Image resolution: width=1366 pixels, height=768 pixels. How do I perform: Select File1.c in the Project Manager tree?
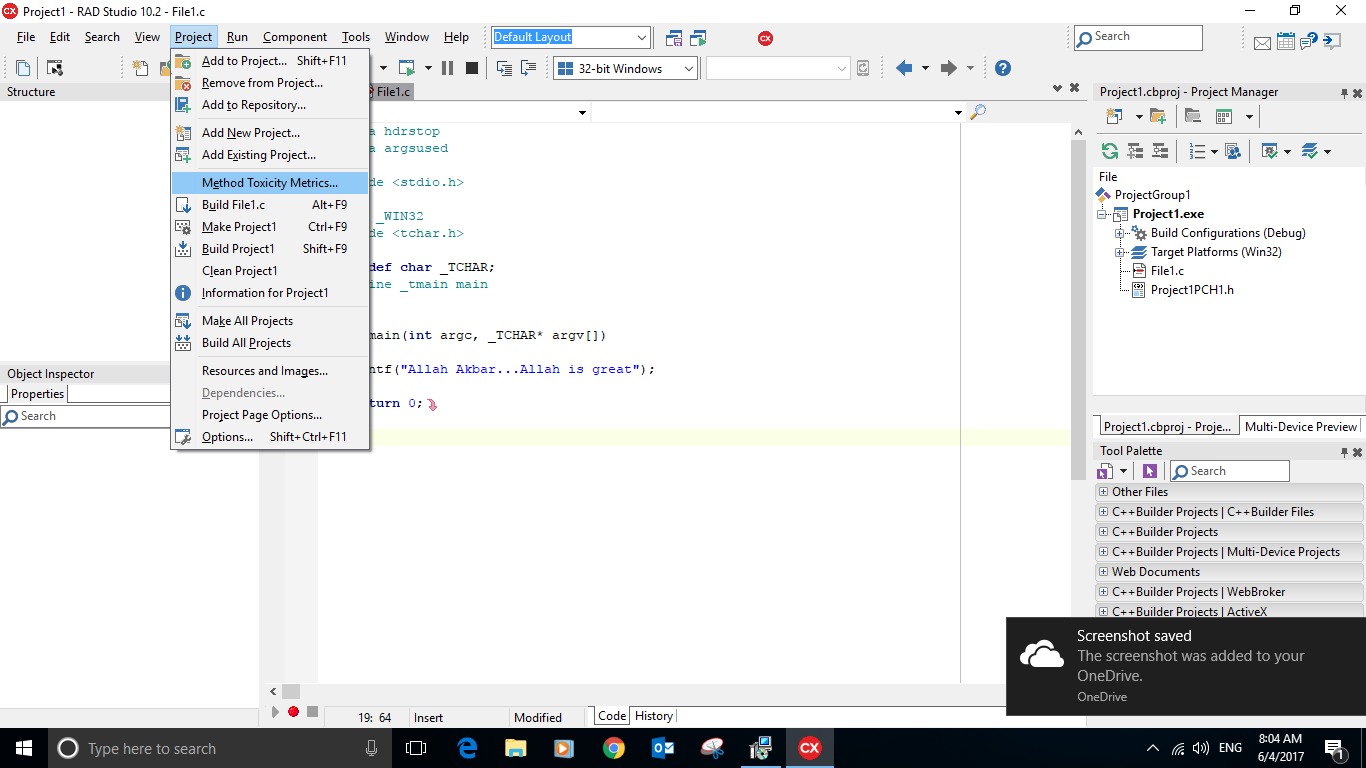tap(1166, 271)
